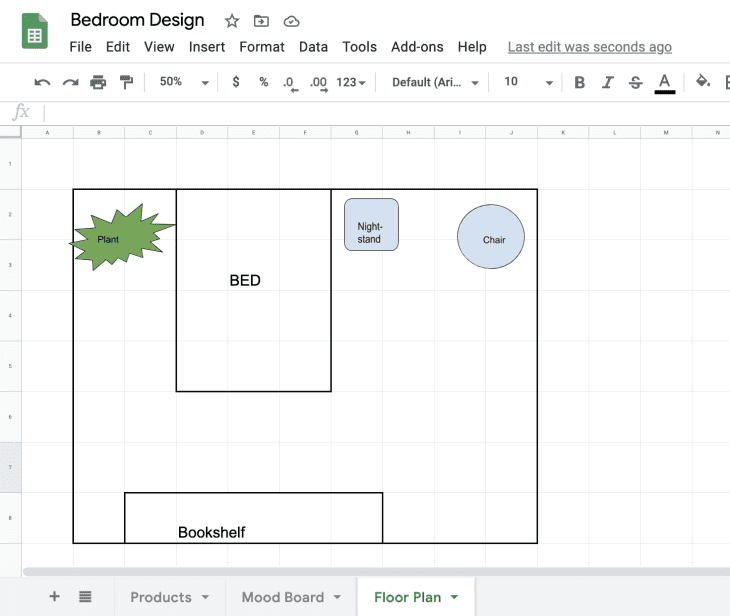
Task: Click the cloud save status icon
Action: point(291,21)
